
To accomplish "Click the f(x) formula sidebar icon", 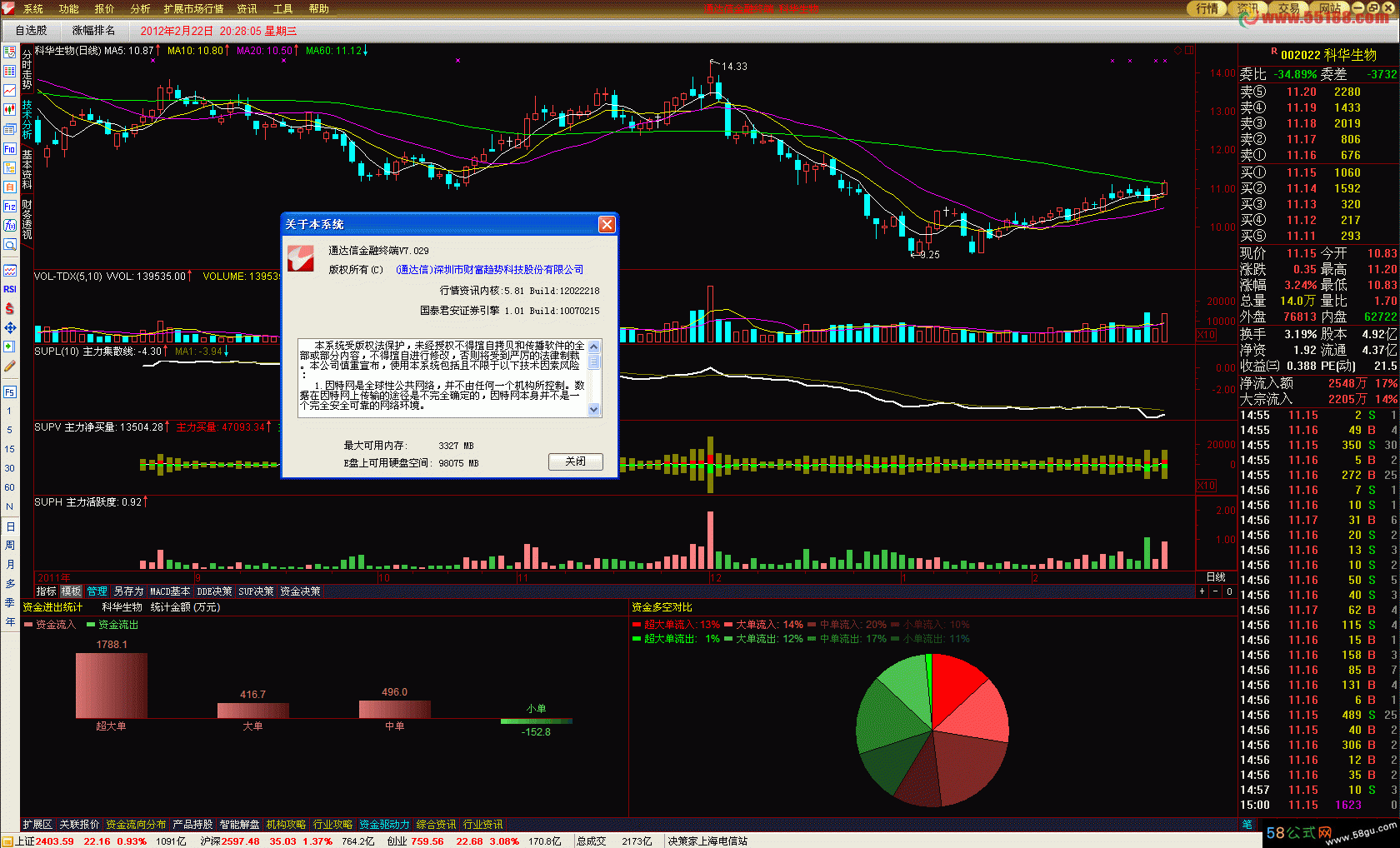I will 10,225.
